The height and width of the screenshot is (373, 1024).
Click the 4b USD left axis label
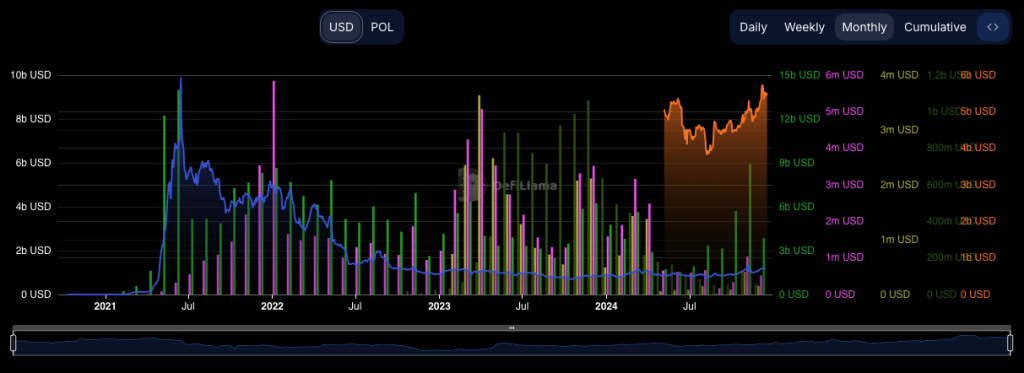[33, 207]
